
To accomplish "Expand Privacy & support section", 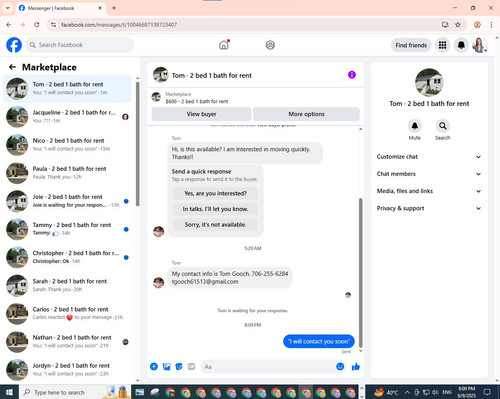I will [x=429, y=208].
